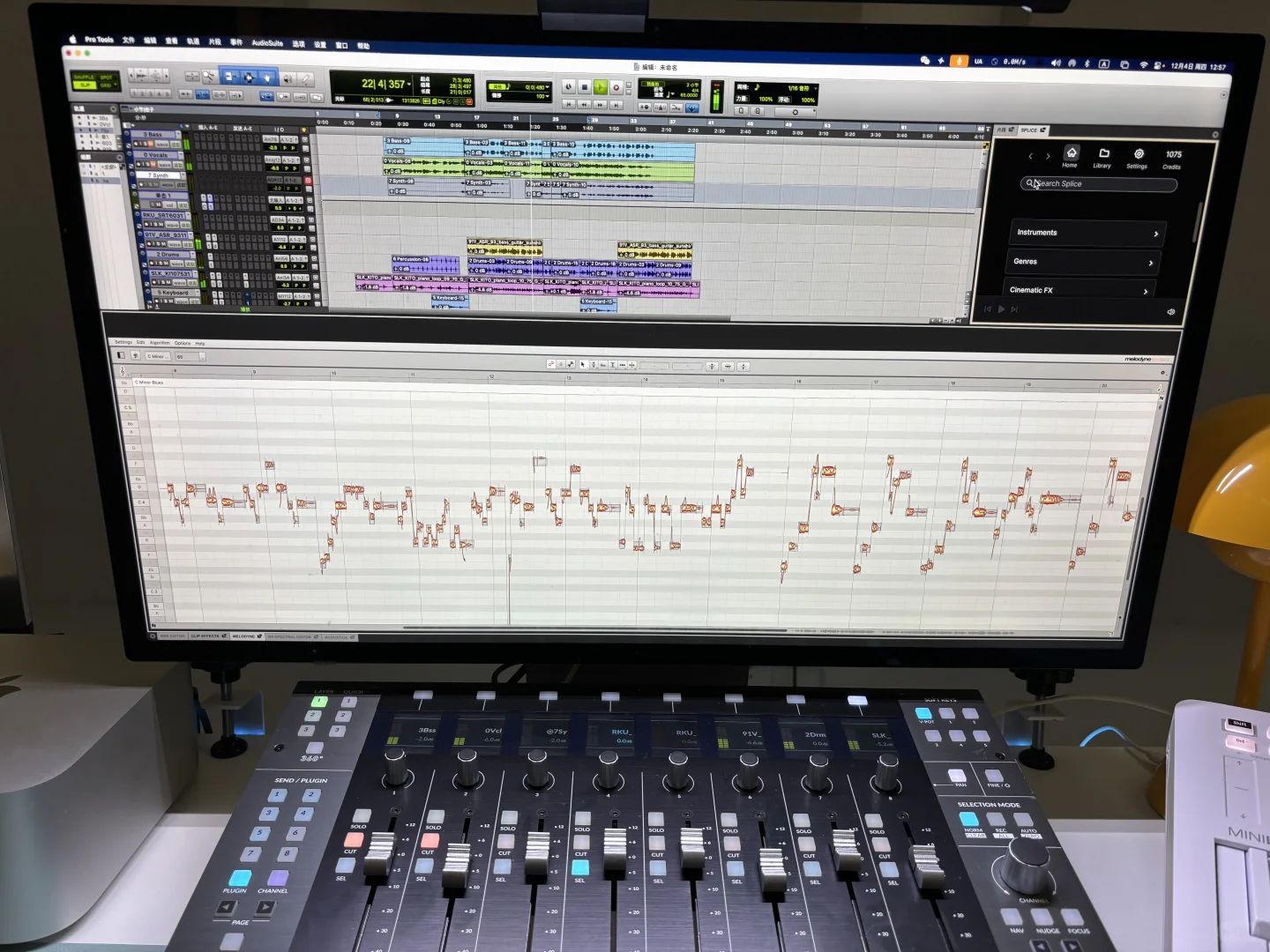The image size is (1270, 952).
Task: Switch to the SPLICE tab
Action: (1033, 130)
